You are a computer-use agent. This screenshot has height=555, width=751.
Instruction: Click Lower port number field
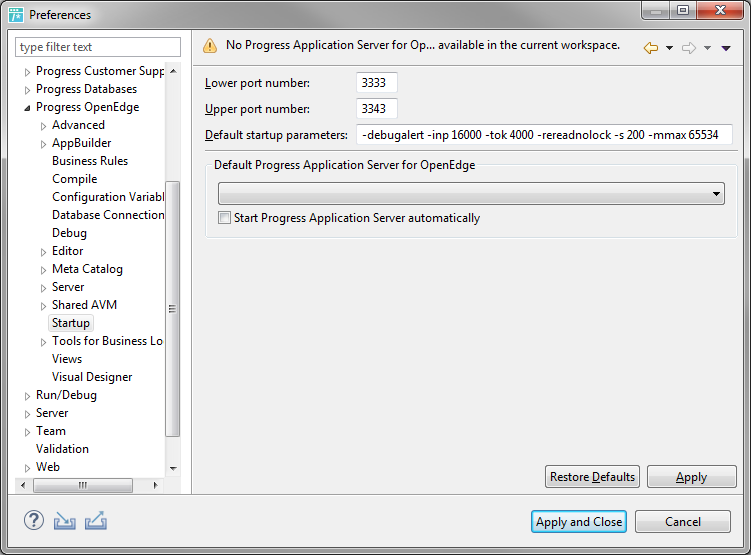(x=377, y=83)
